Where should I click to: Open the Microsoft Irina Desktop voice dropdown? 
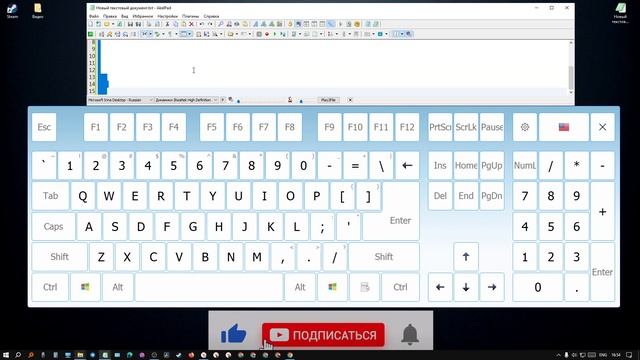120,100
